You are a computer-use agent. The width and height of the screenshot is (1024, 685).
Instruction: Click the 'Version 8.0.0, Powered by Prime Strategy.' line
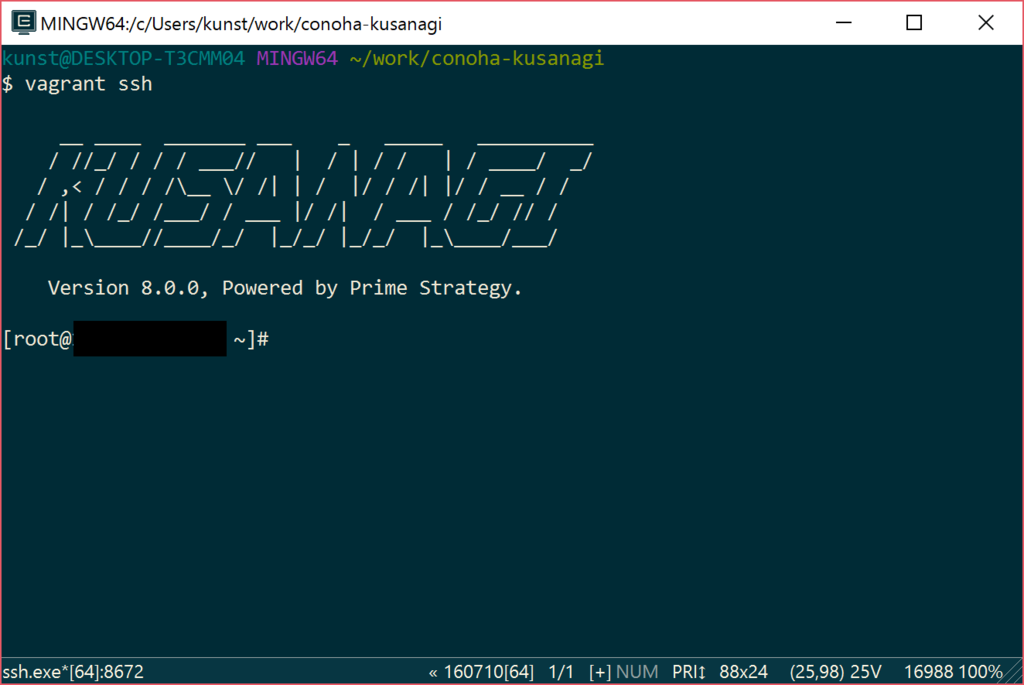[285, 288]
